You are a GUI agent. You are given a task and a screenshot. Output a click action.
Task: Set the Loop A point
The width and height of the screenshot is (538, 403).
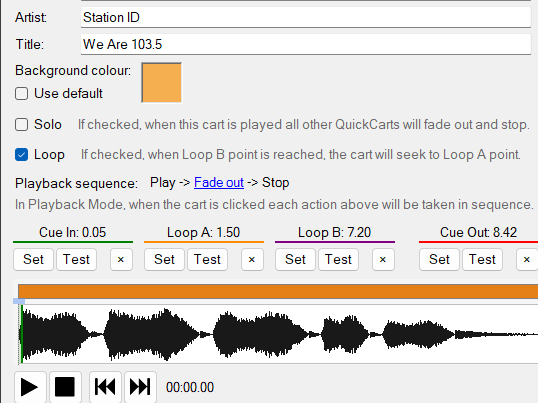click(164, 260)
